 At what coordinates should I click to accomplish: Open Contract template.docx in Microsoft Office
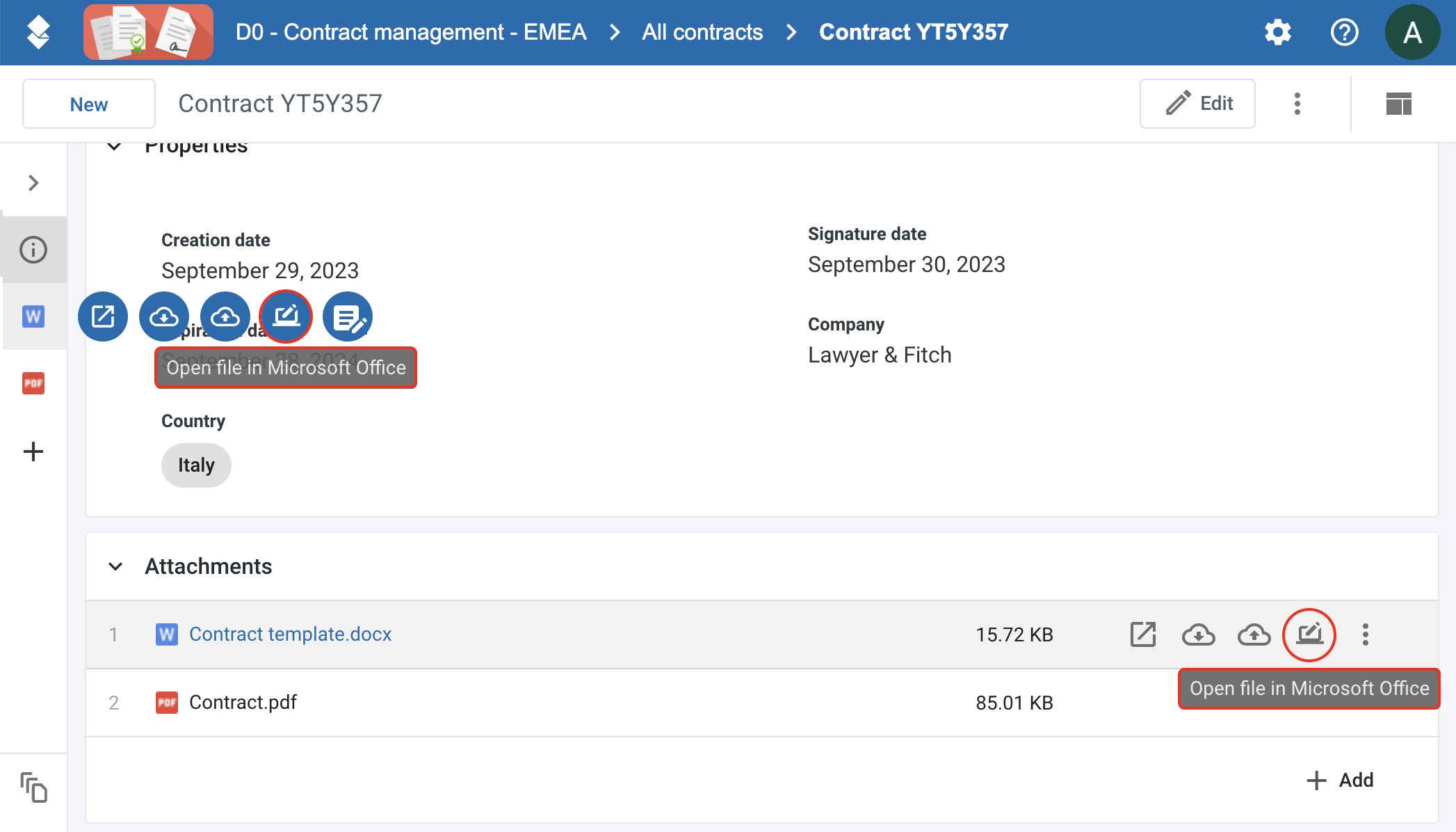coord(1309,634)
